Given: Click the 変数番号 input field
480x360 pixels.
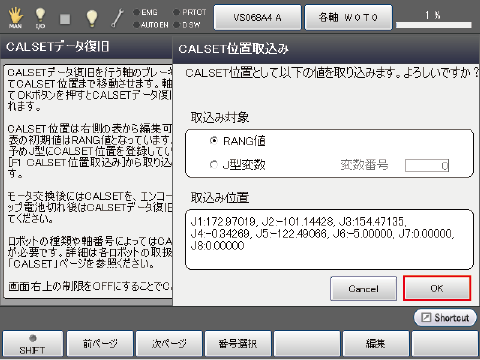Looking at the screenshot, I should pyautogui.click(x=427, y=166).
